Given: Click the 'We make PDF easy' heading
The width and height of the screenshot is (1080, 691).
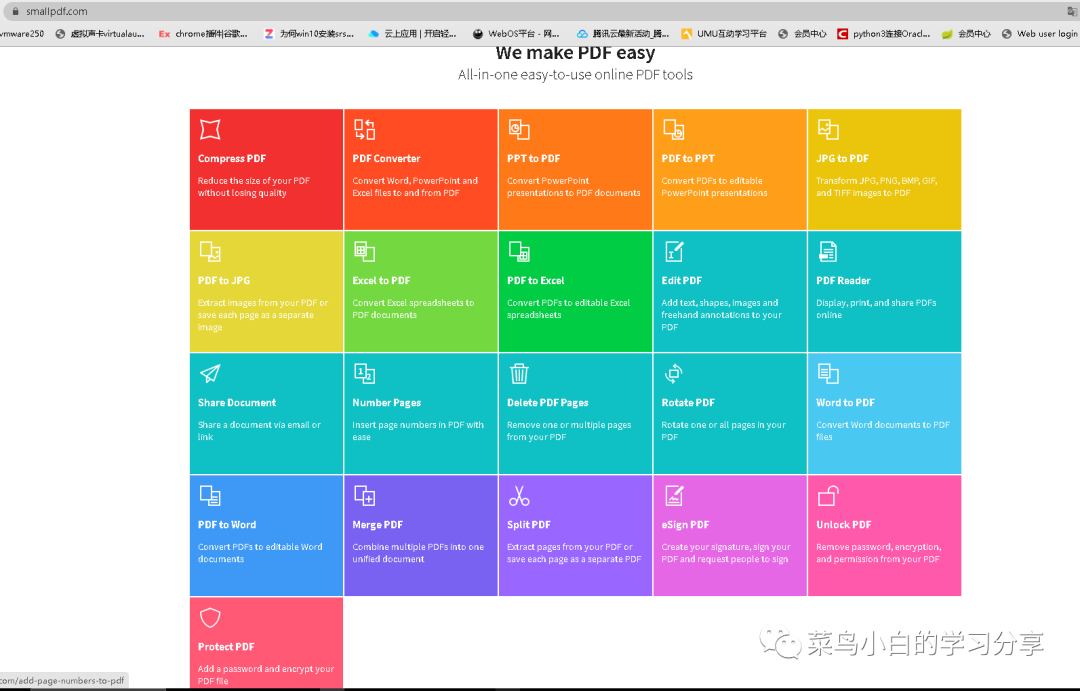Looking at the screenshot, I should tap(575, 53).
